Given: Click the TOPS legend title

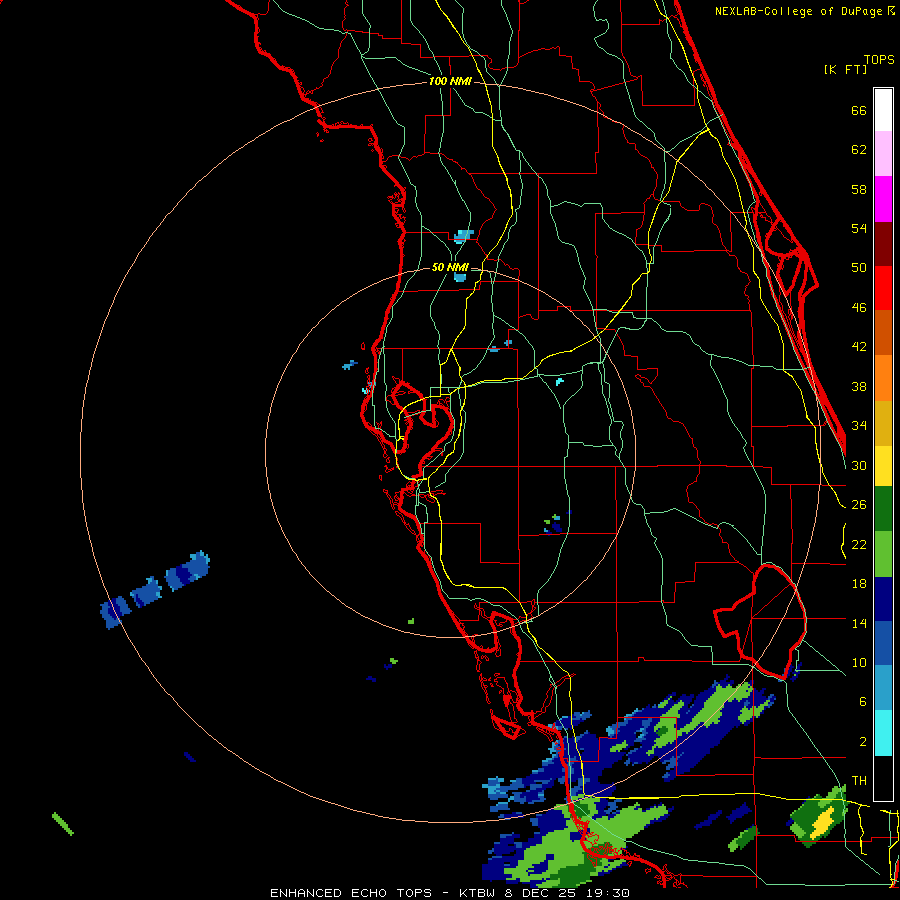Looking at the screenshot, I should [879, 60].
